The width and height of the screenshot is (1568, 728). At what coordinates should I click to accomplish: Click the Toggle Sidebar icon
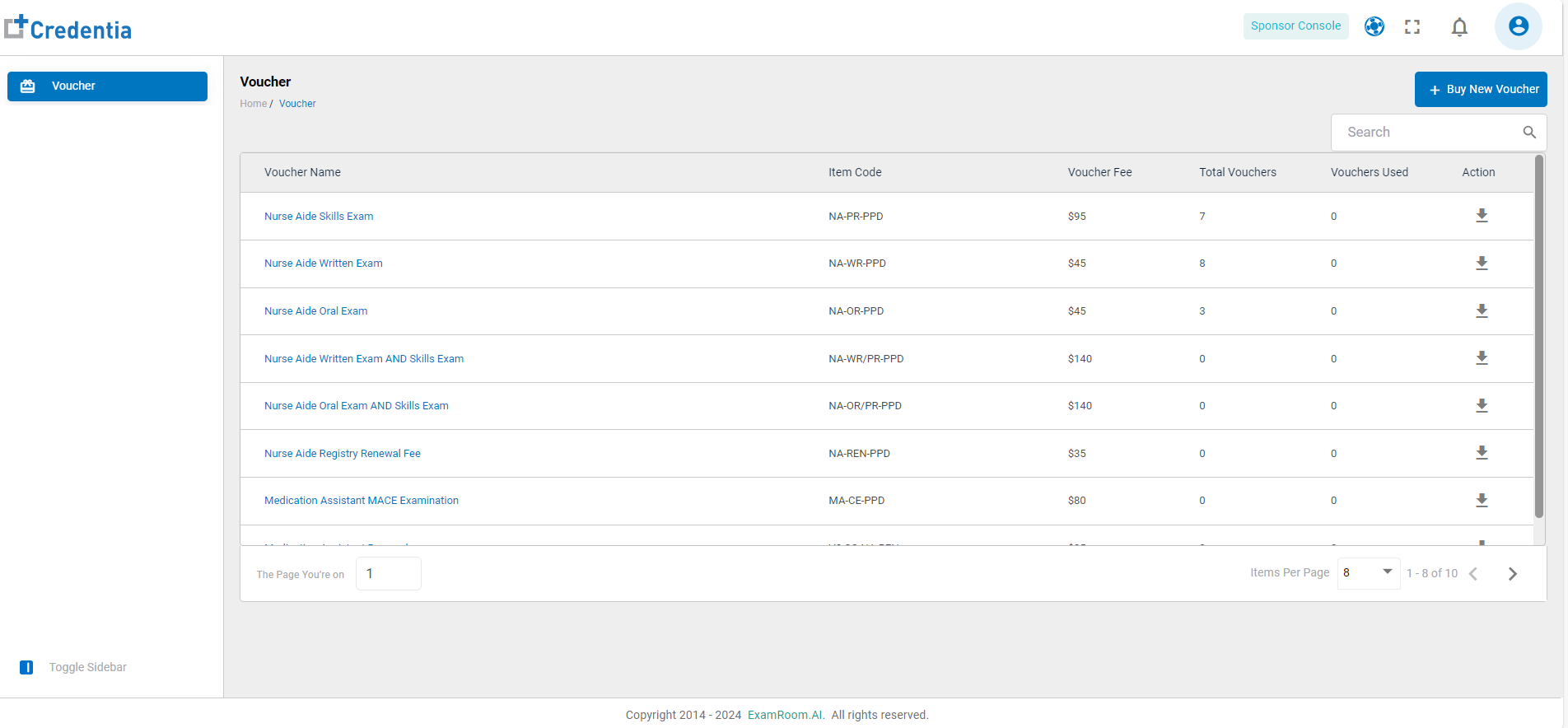point(26,667)
